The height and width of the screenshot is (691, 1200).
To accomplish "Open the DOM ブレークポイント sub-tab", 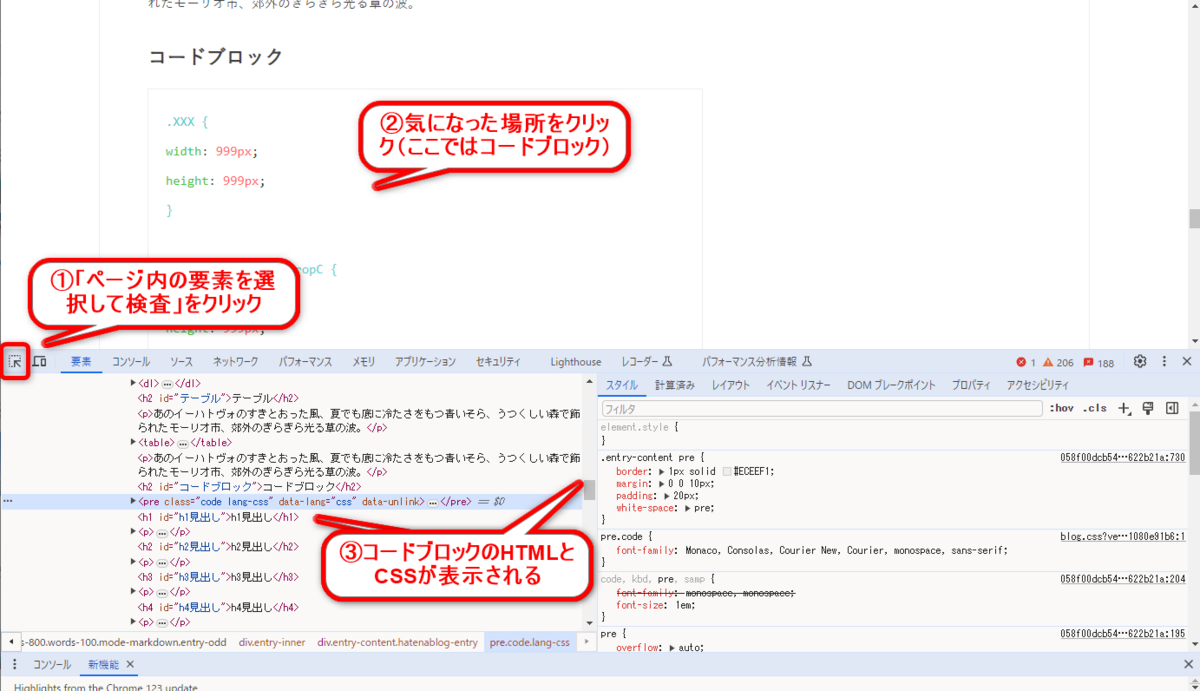I will [892, 385].
